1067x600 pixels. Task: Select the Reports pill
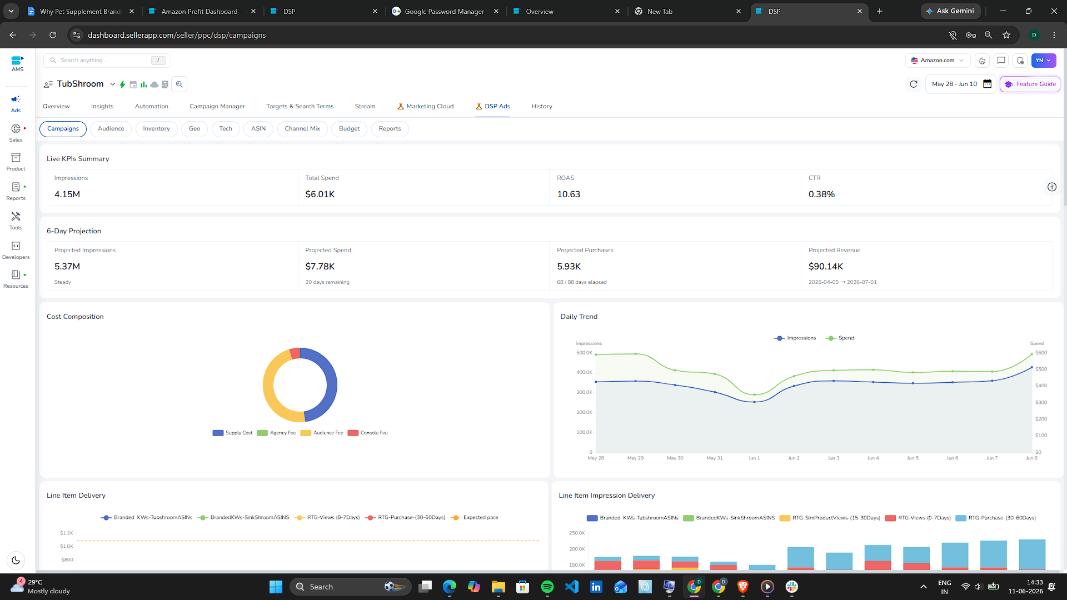(390, 129)
